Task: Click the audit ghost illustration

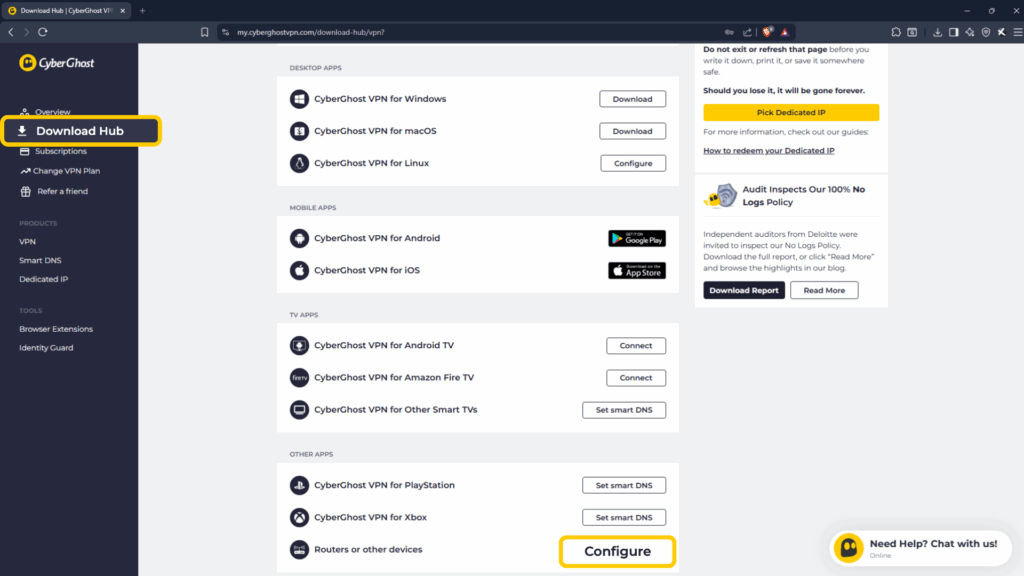Action: click(x=721, y=196)
